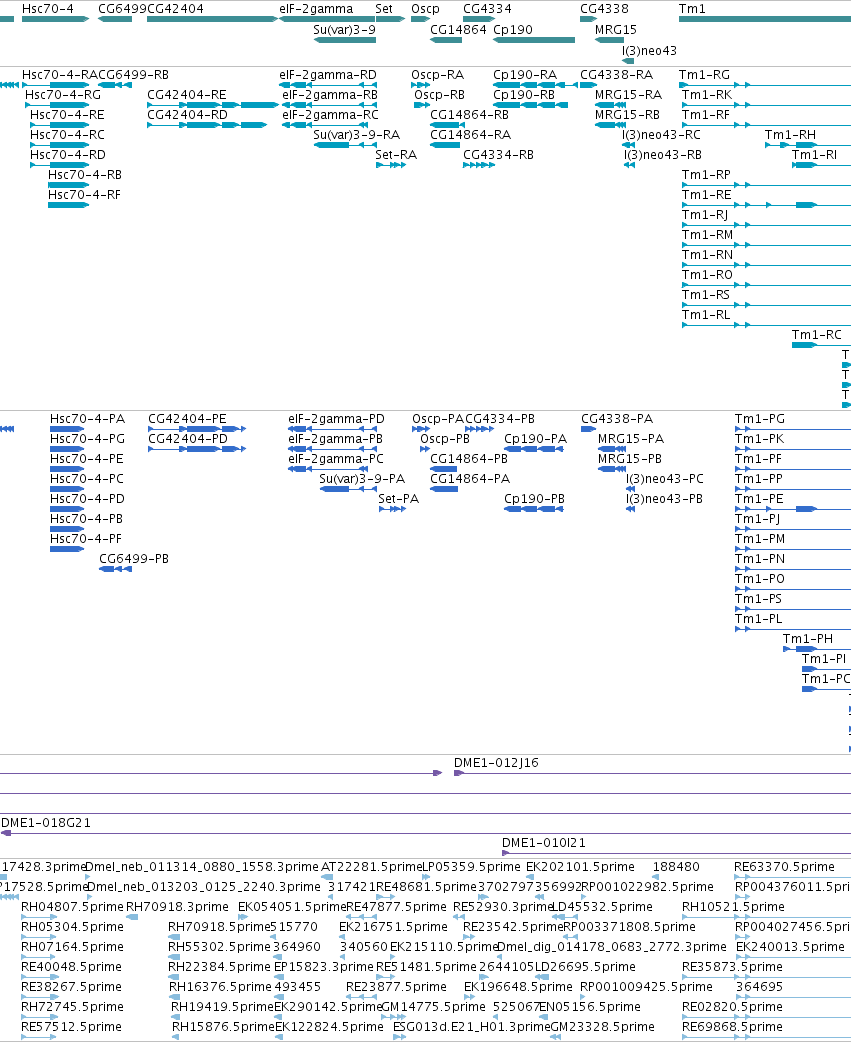851x1042 pixels.
Task: Click protein Su(var)3-9-PA
Action: [x=362, y=479]
